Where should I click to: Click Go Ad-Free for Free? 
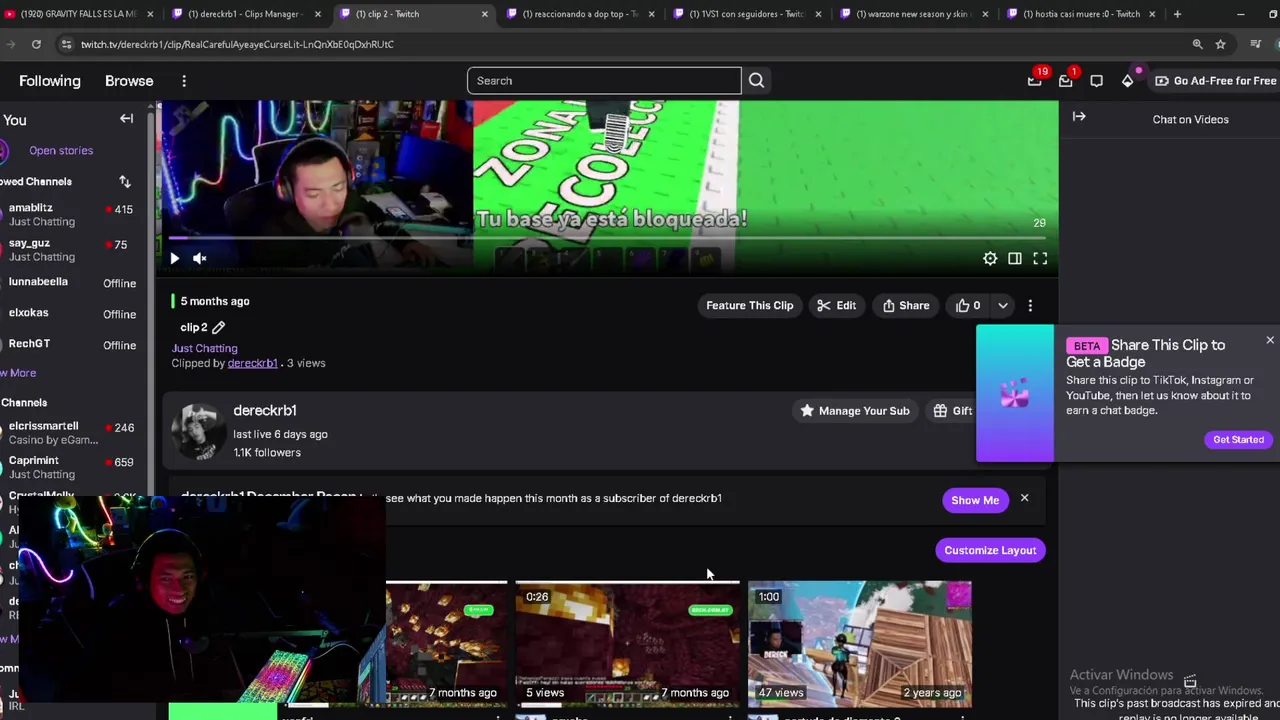pos(1216,81)
